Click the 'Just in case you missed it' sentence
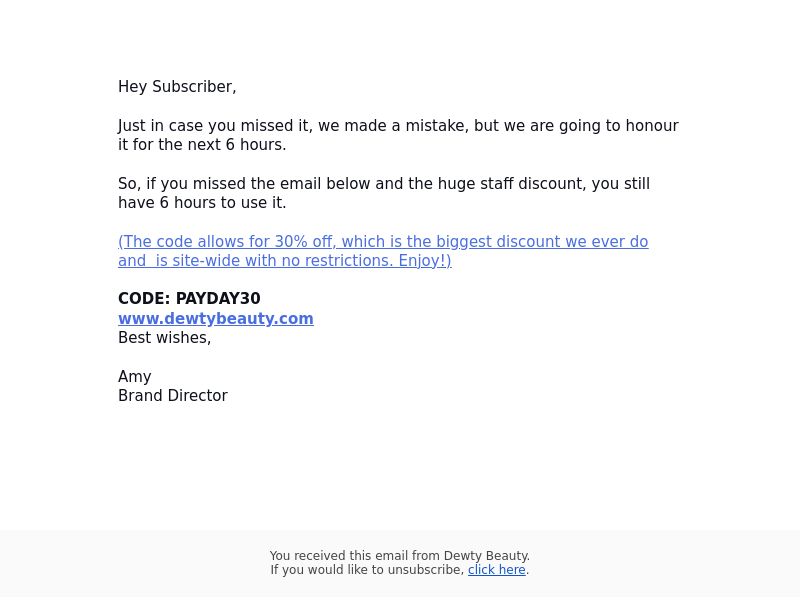 (x=398, y=126)
